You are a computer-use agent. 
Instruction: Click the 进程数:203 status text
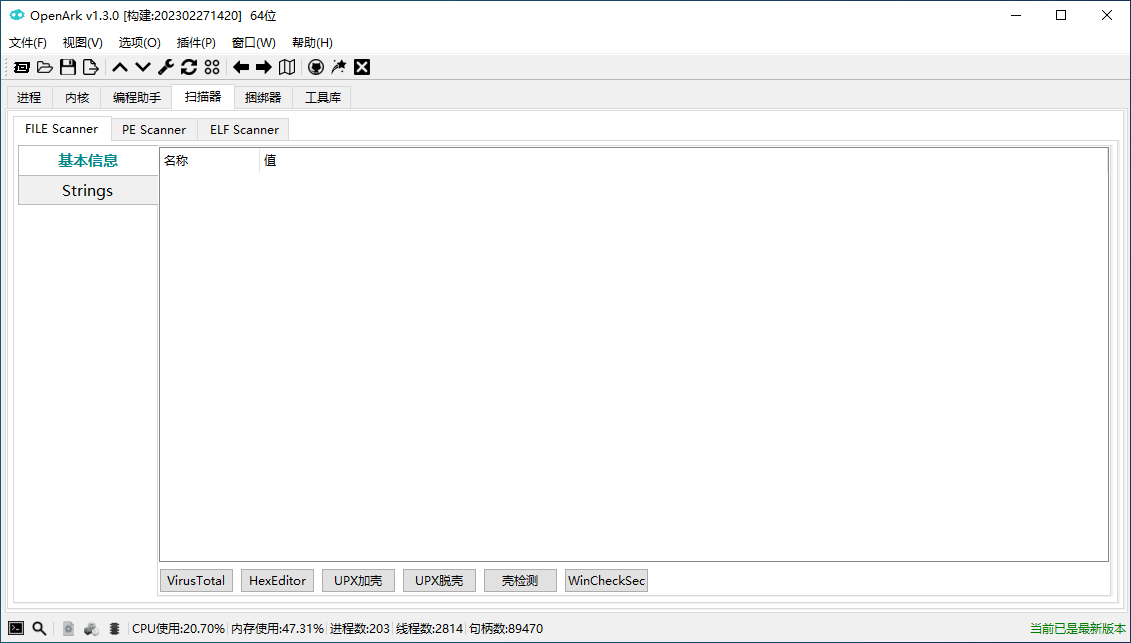(x=360, y=629)
